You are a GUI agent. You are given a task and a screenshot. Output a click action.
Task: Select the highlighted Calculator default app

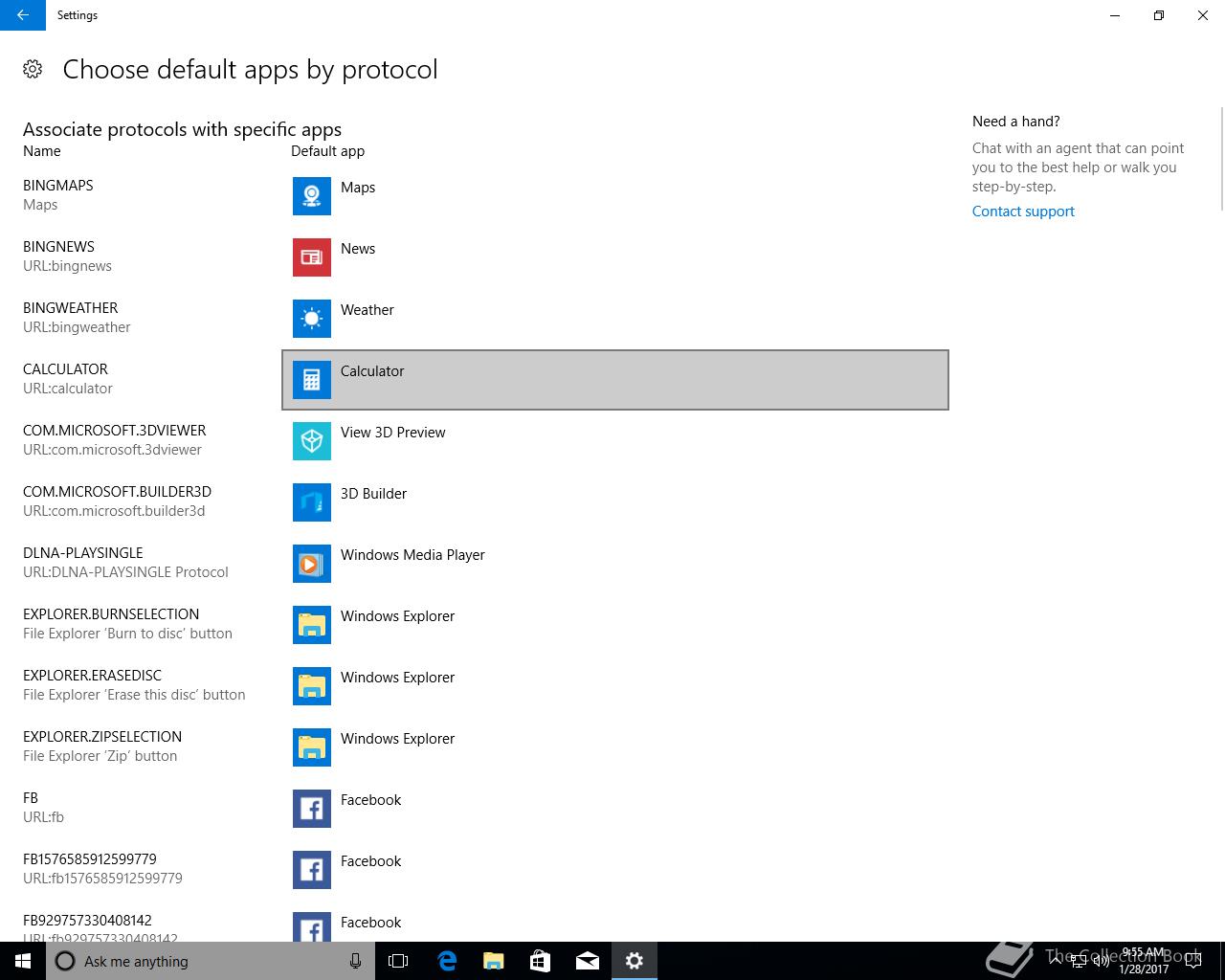tap(615, 380)
